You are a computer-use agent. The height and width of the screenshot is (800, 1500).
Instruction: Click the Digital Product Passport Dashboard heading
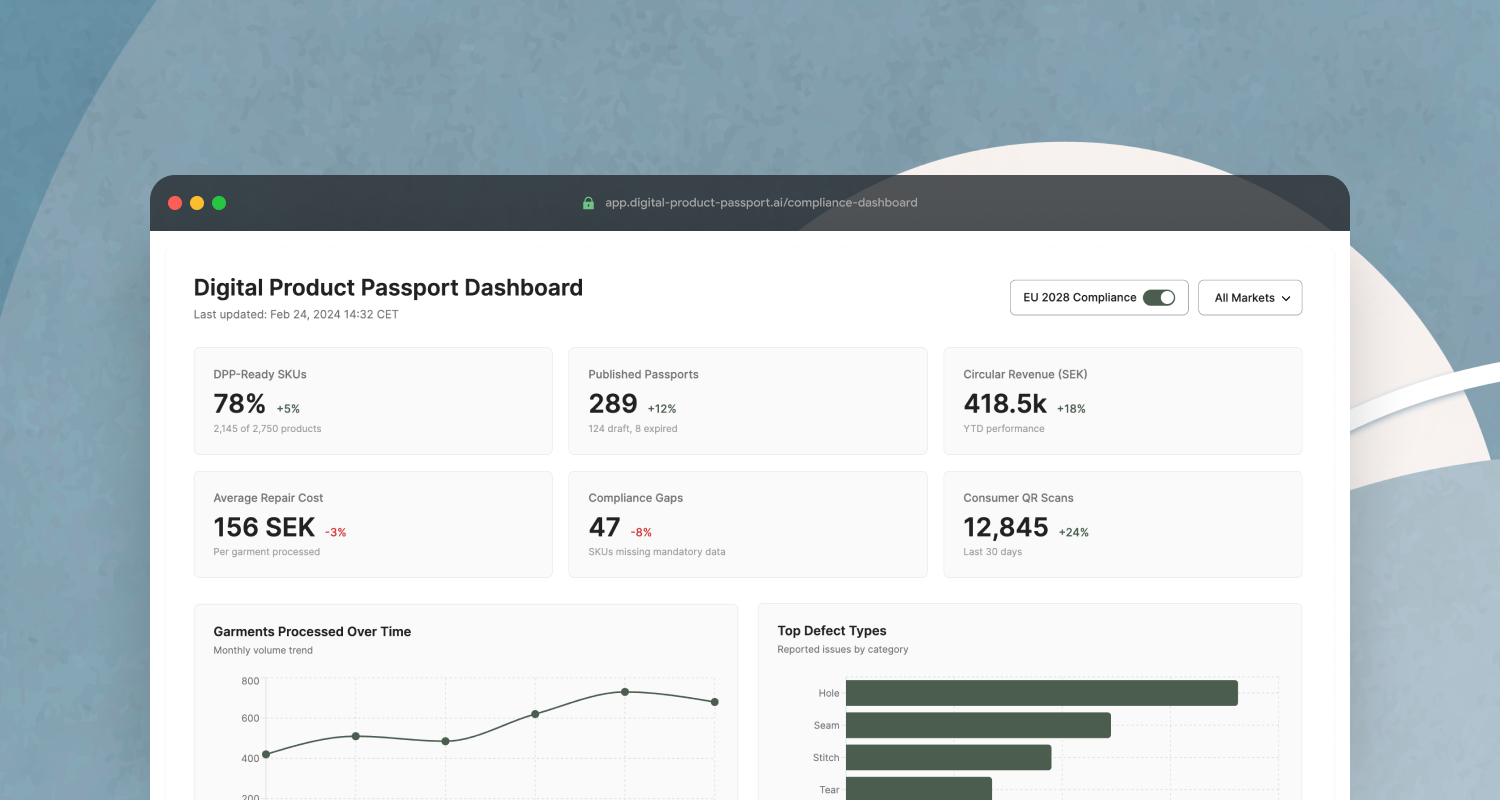[388, 287]
